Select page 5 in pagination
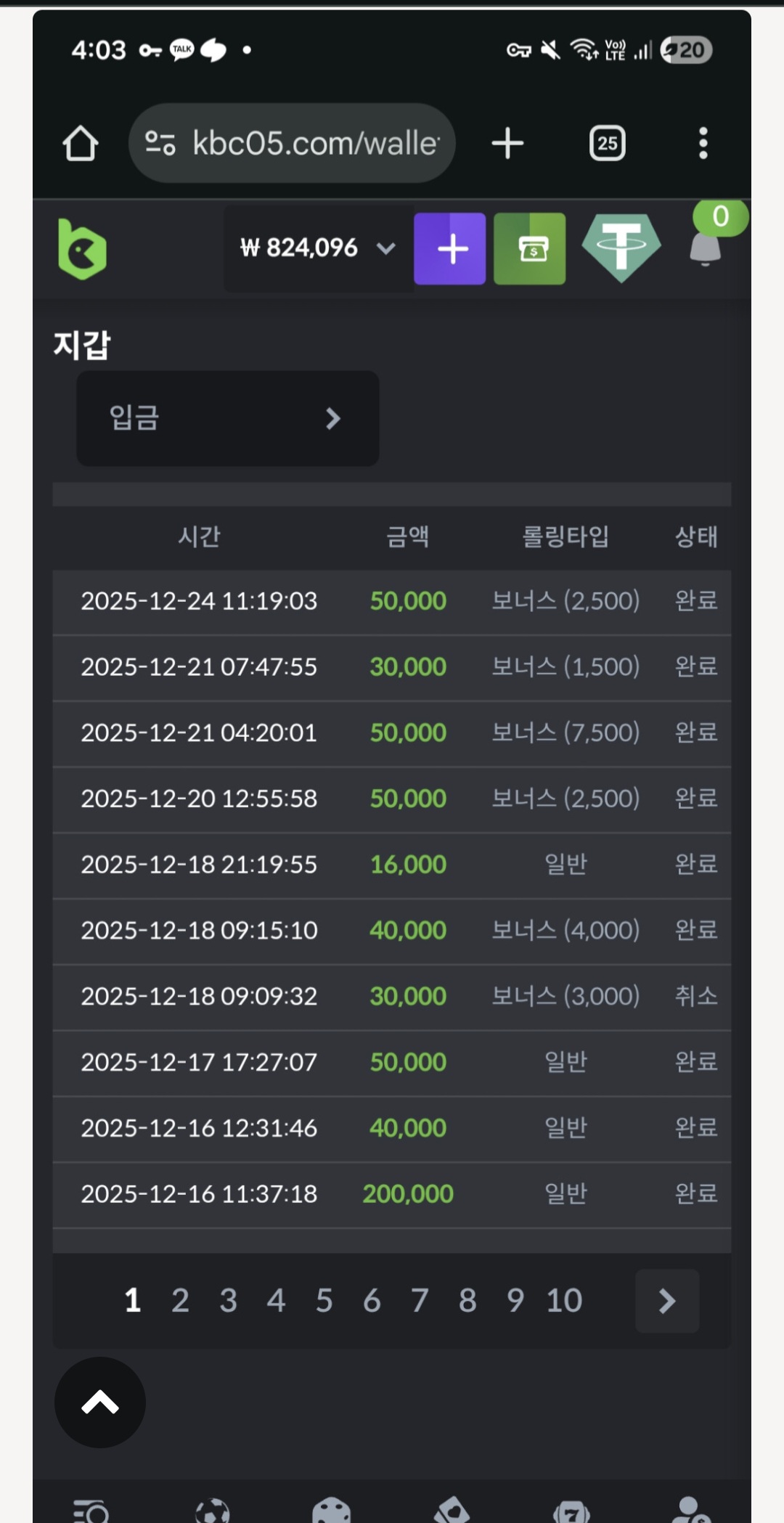This screenshot has width=784, height=1523. [x=324, y=1301]
